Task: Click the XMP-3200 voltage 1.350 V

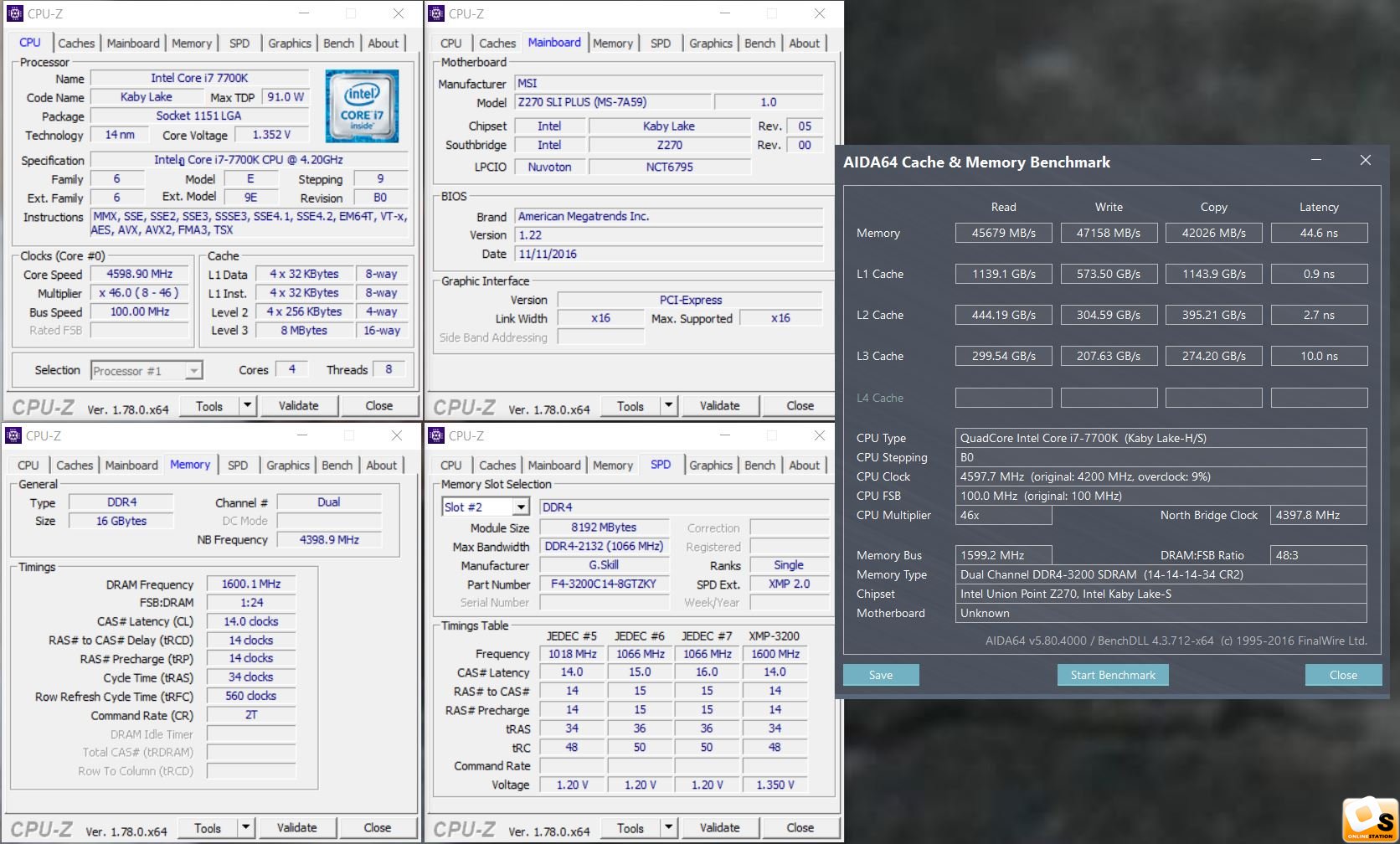Action: [775, 785]
